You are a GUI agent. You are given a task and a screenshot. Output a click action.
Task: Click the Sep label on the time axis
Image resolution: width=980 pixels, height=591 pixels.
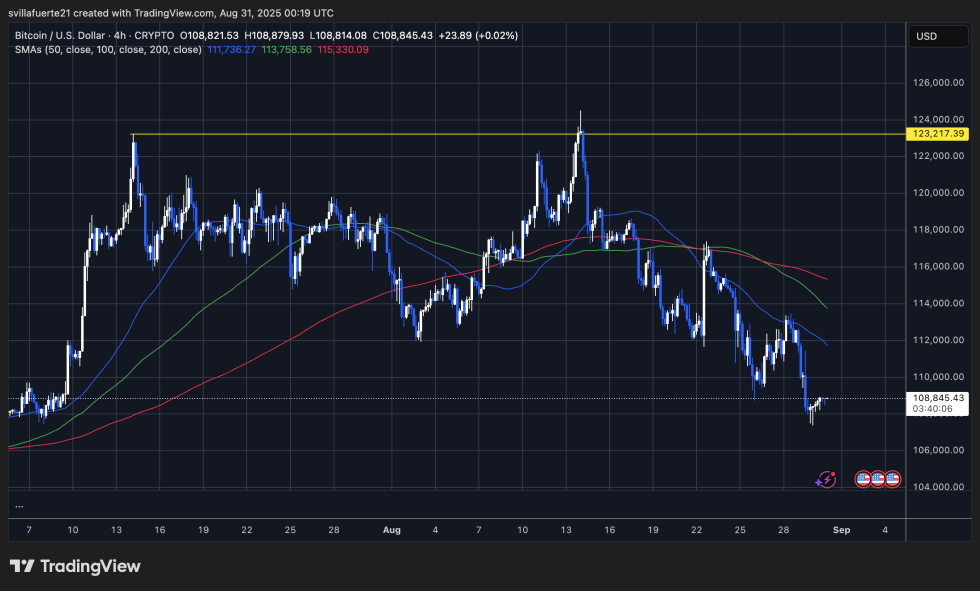point(842,530)
